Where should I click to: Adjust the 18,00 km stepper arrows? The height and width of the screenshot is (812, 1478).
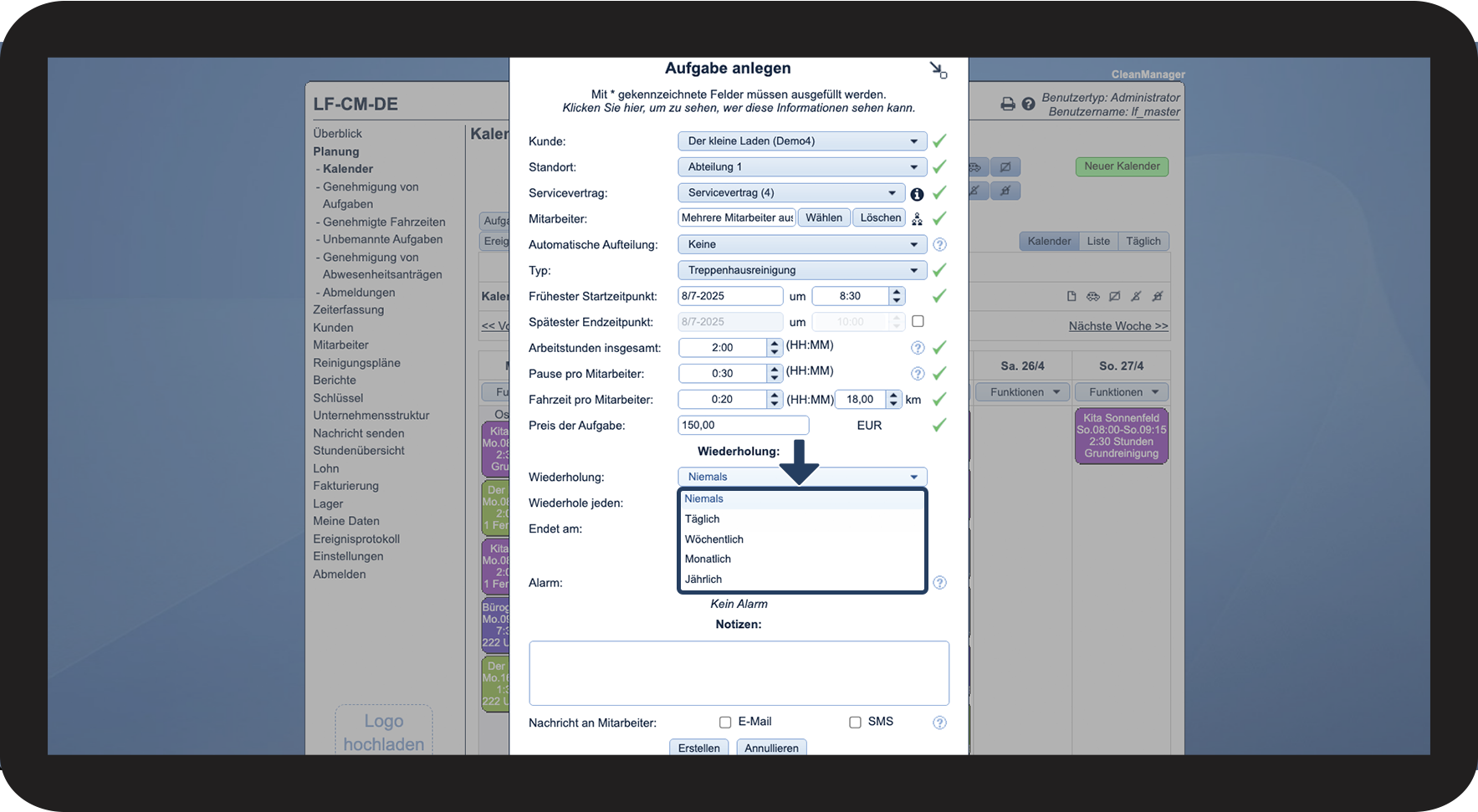point(894,400)
